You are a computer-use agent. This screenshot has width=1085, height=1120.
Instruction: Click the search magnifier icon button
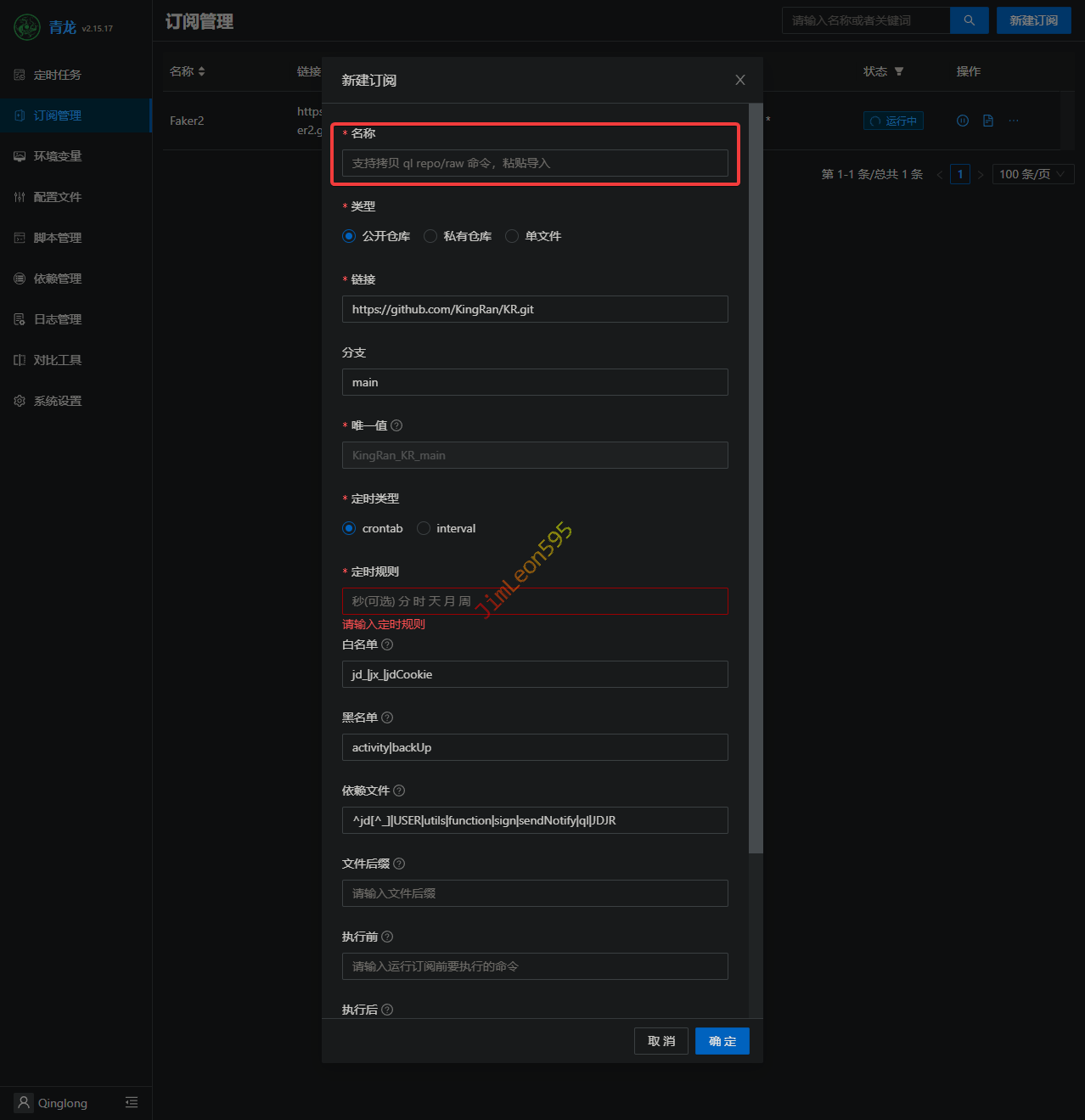(969, 20)
